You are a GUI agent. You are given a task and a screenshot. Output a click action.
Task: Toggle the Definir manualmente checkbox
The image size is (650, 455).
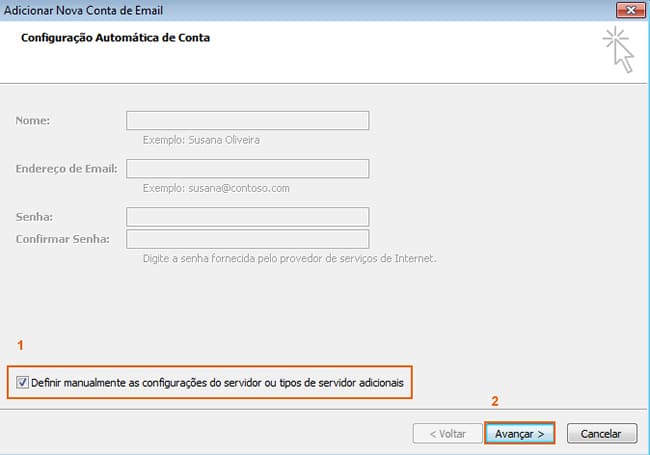pos(22,382)
